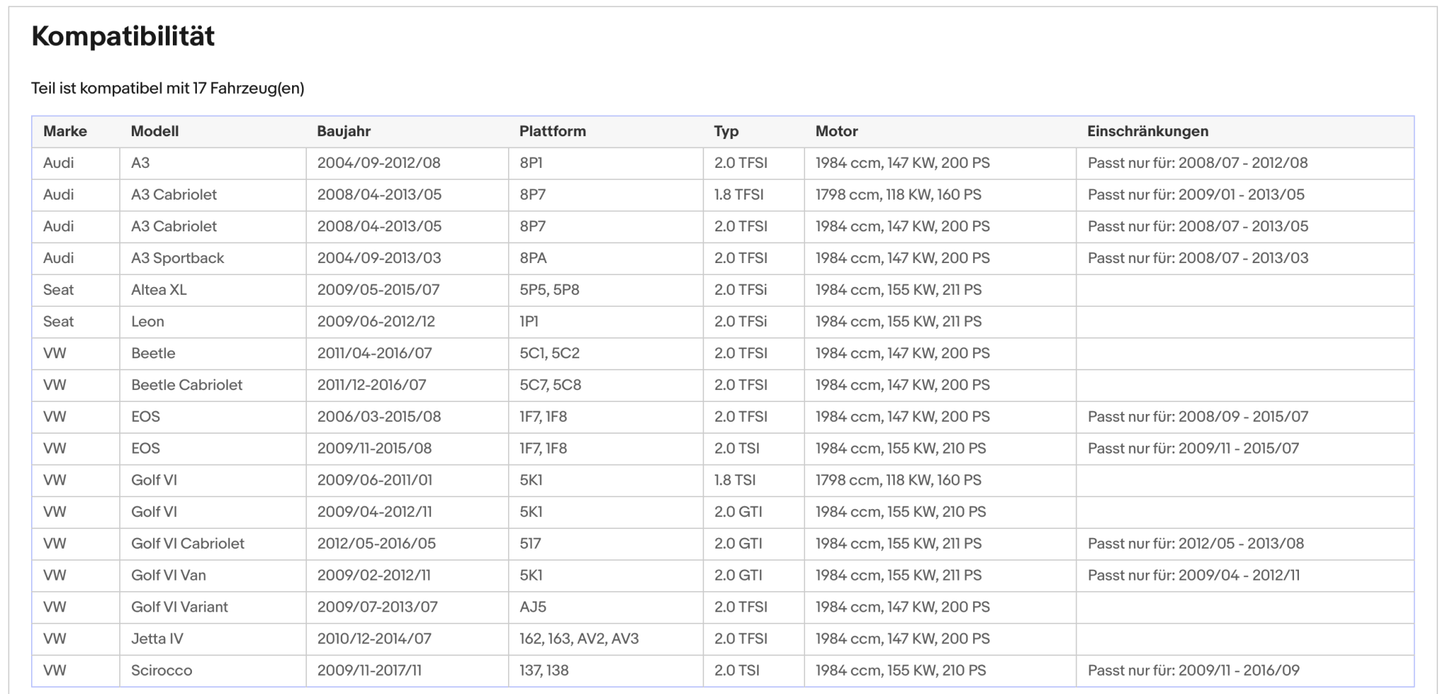Image resolution: width=1445 pixels, height=694 pixels.
Task: Click the Baujahr column header
Action: 344,131
